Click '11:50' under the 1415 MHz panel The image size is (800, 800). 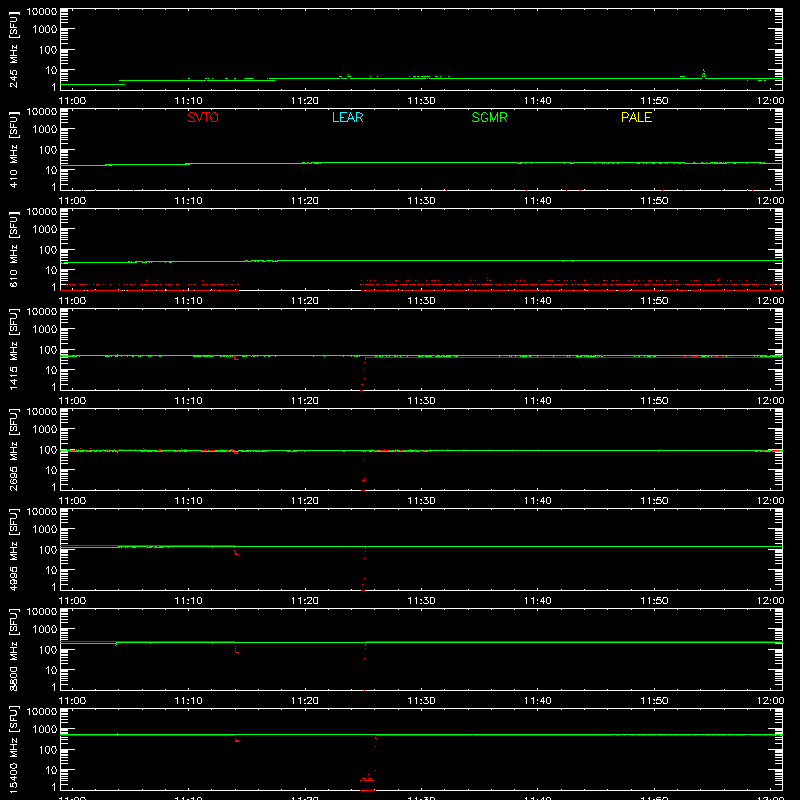pyautogui.click(x=654, y=401)
